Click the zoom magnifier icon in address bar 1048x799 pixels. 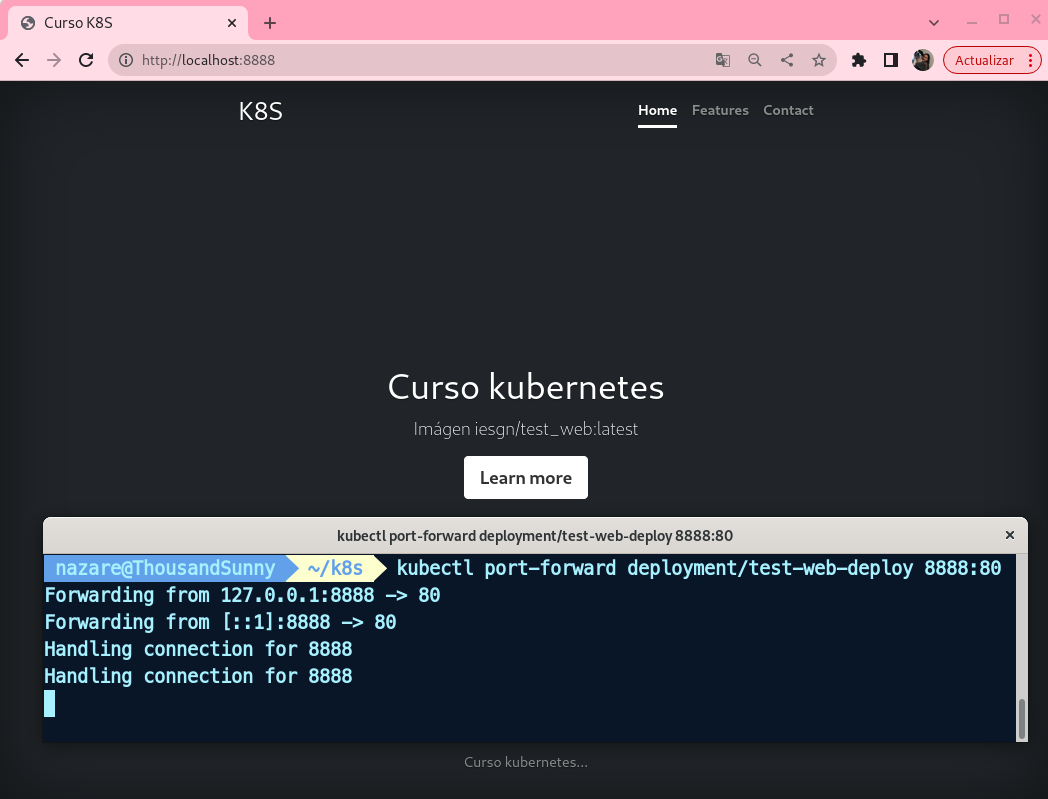click(755, 60)
